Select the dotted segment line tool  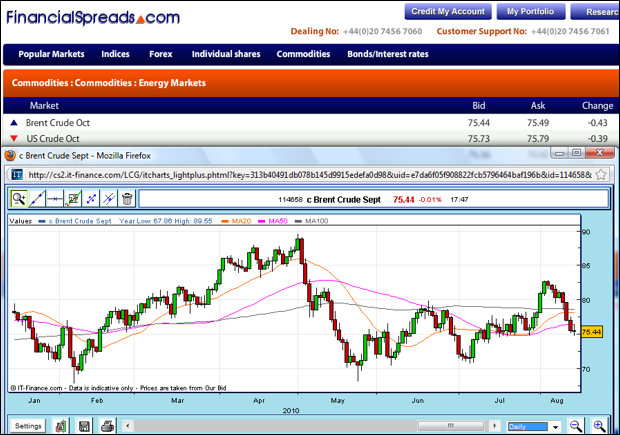point(91,199)
